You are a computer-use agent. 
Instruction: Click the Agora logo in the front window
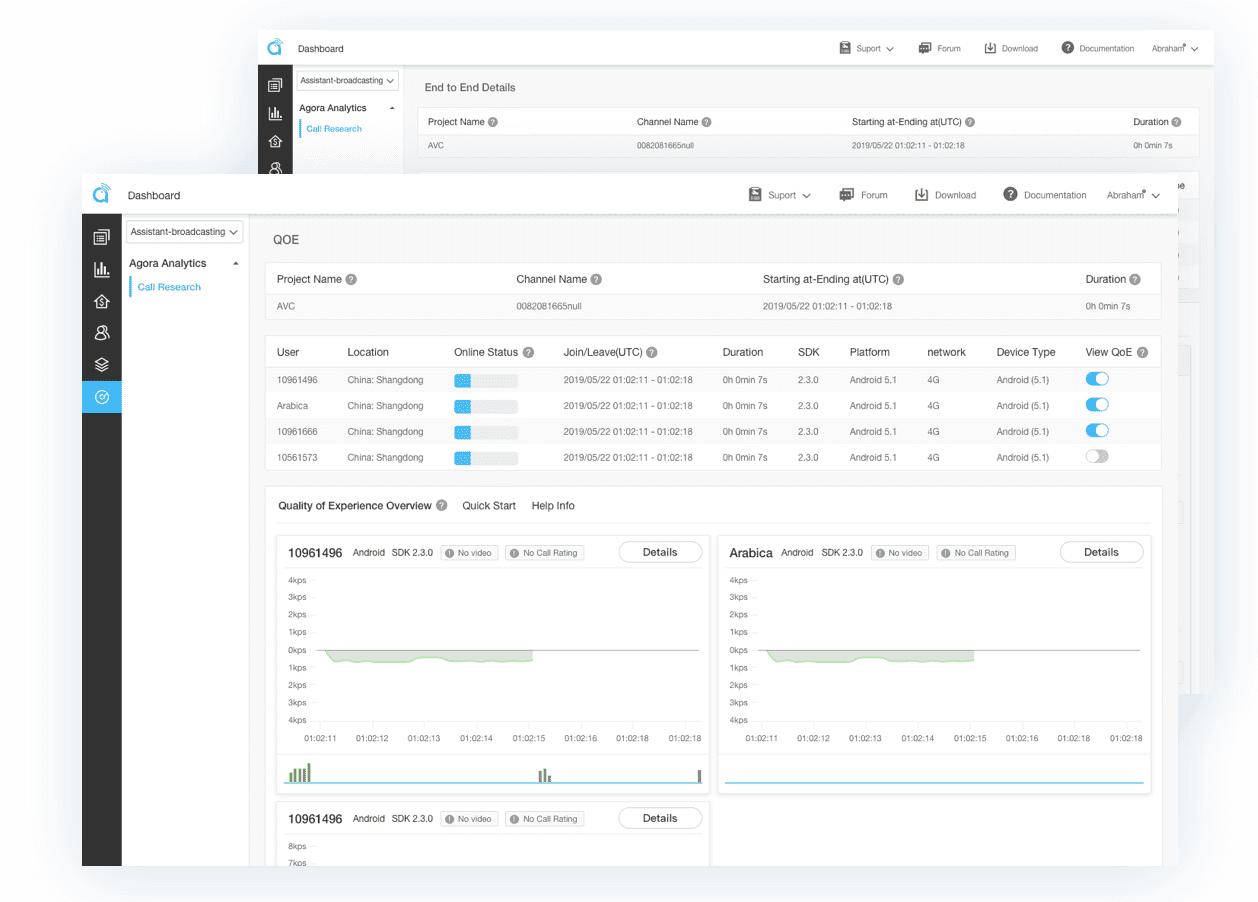click(102, 194)
